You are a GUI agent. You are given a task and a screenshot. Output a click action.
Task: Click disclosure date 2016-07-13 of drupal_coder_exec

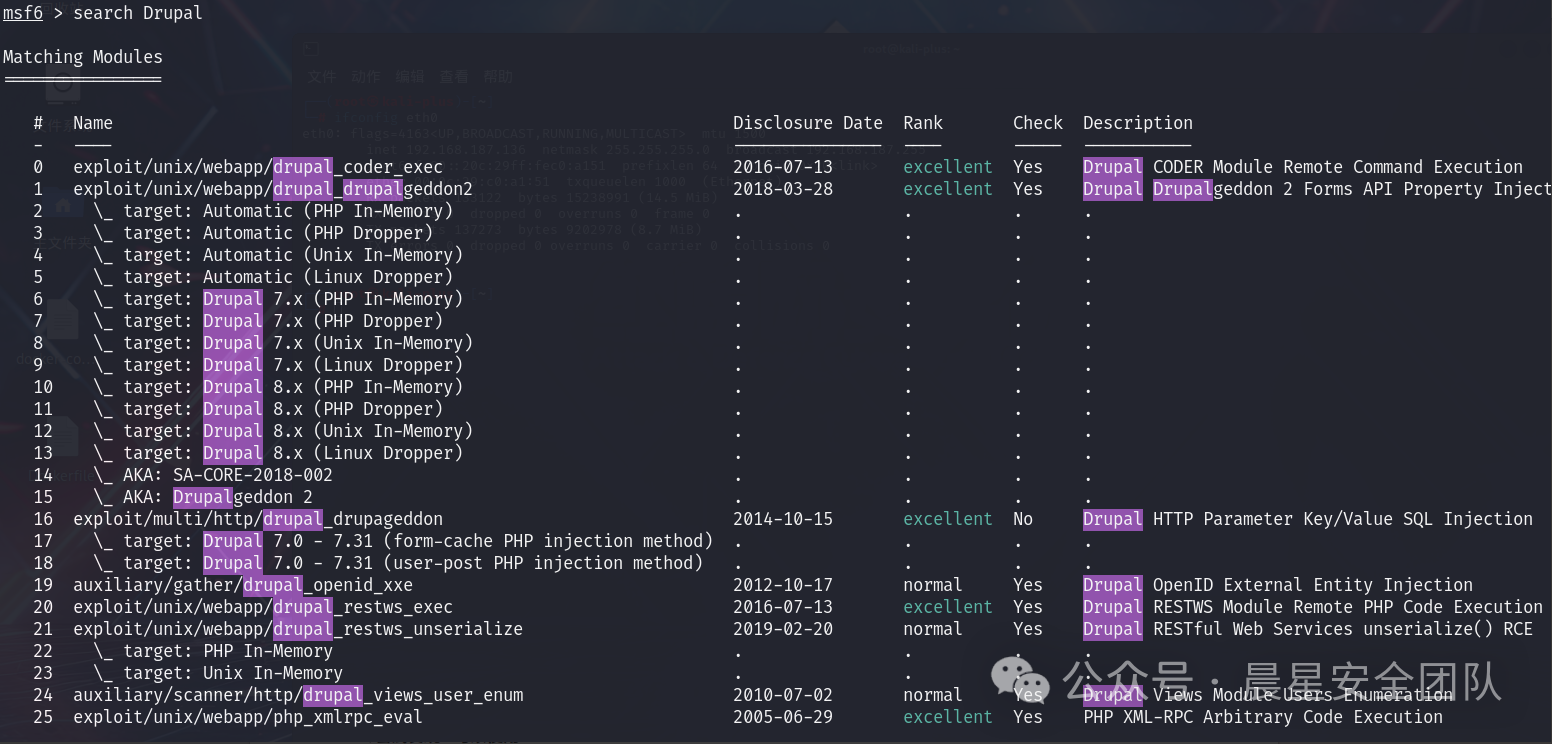(783, 167)
